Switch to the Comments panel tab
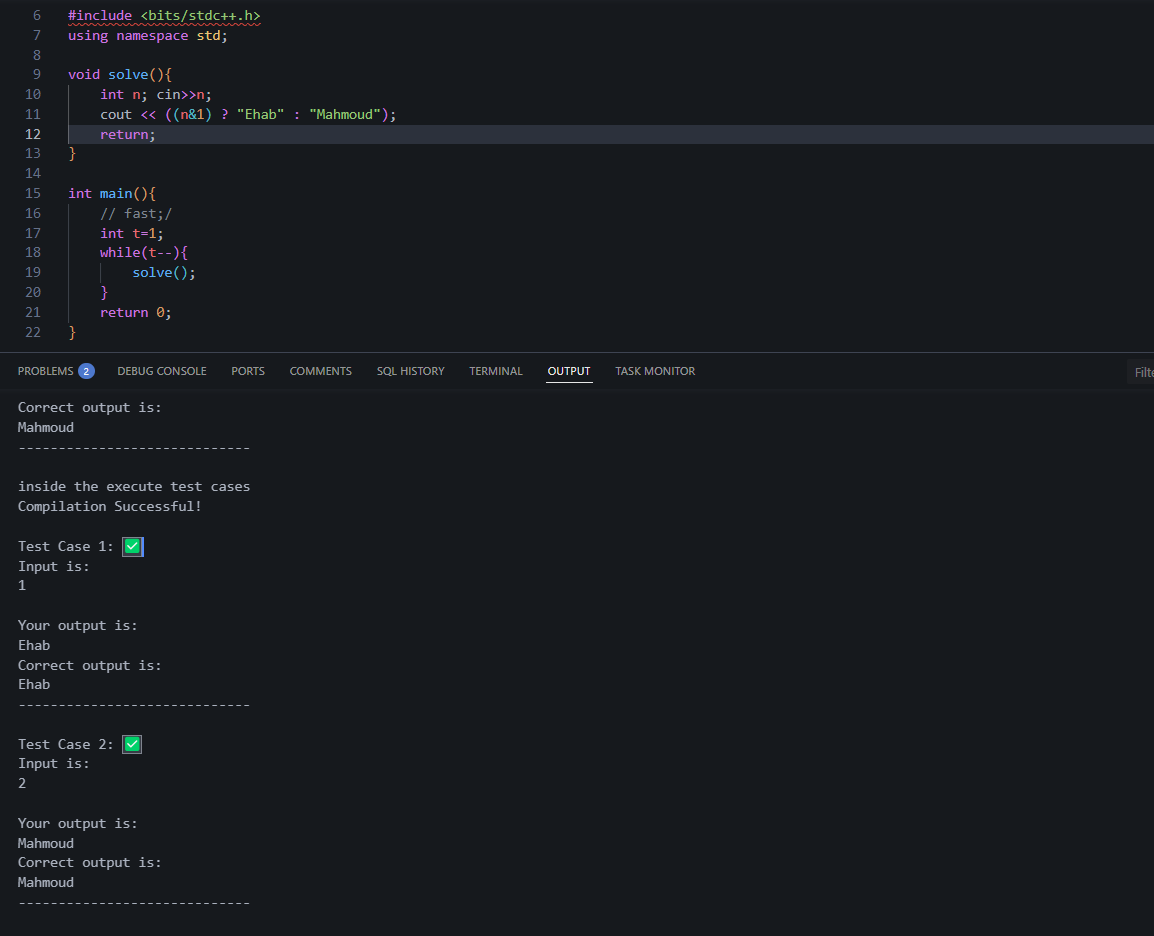This screenshot has height=936, width=1154. [320, 372]
